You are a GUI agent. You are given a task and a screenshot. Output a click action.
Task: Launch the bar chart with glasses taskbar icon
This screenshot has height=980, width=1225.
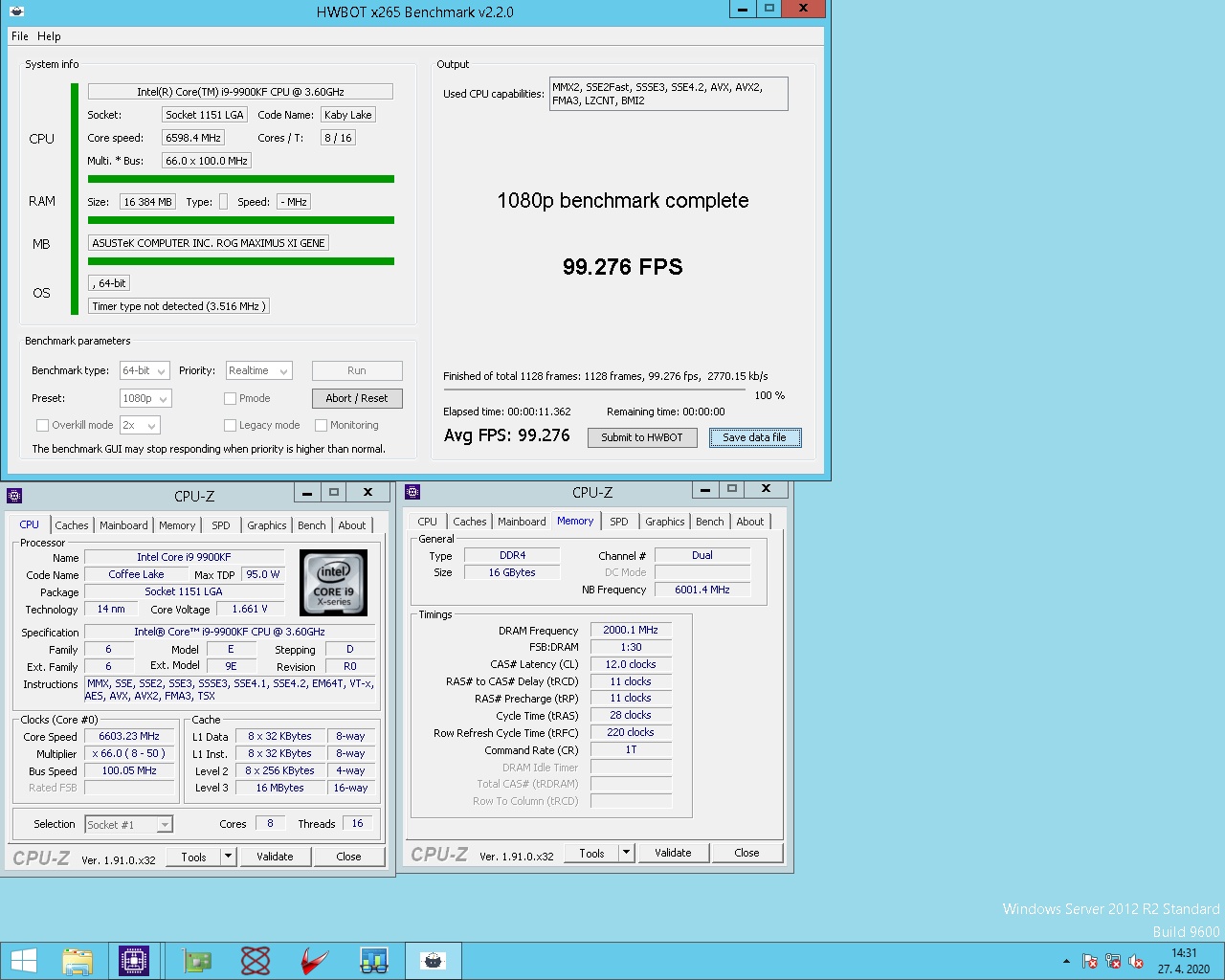pos(373,961)
